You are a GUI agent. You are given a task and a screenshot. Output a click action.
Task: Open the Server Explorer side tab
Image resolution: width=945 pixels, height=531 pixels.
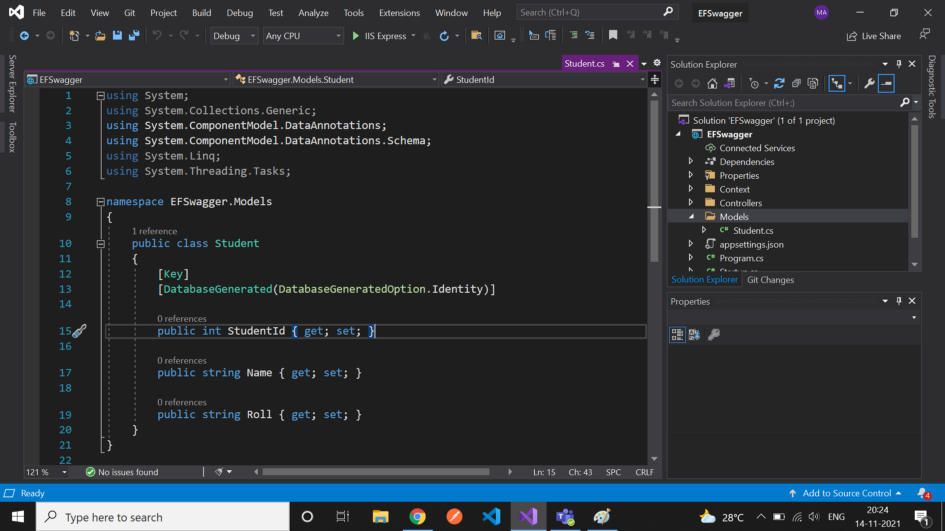[x=11, y=83]
